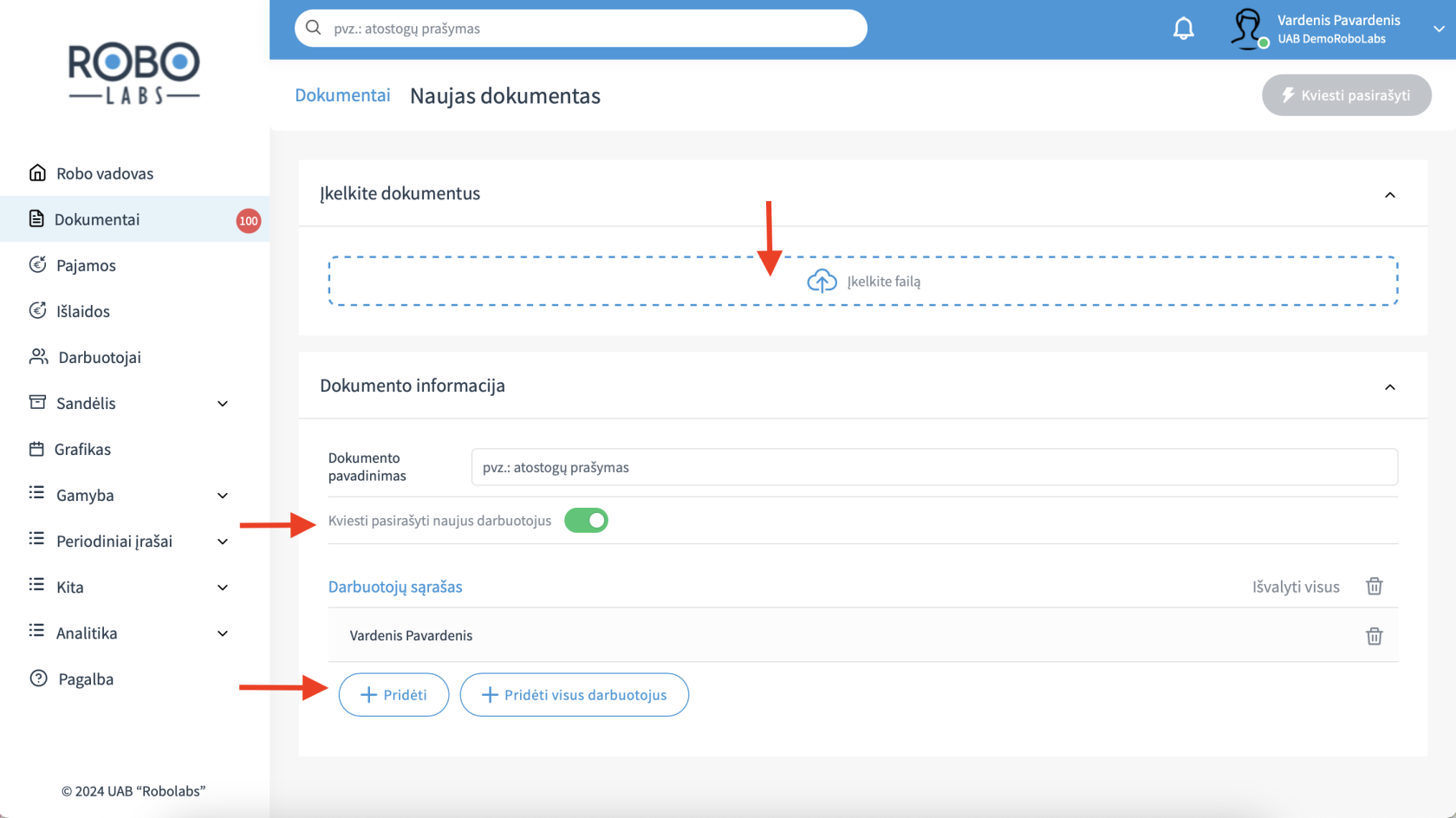Open Robo vadovas menu item

point(134,173)
